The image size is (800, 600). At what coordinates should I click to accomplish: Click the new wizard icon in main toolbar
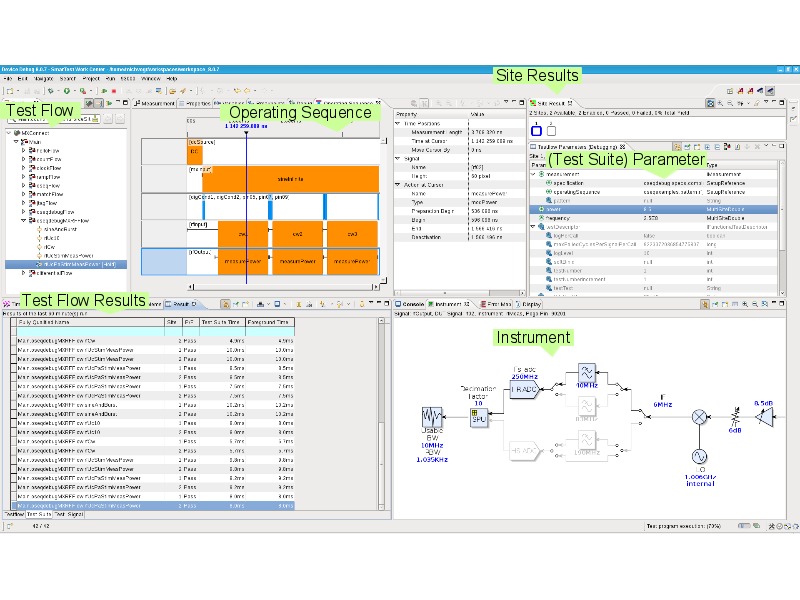10,91
